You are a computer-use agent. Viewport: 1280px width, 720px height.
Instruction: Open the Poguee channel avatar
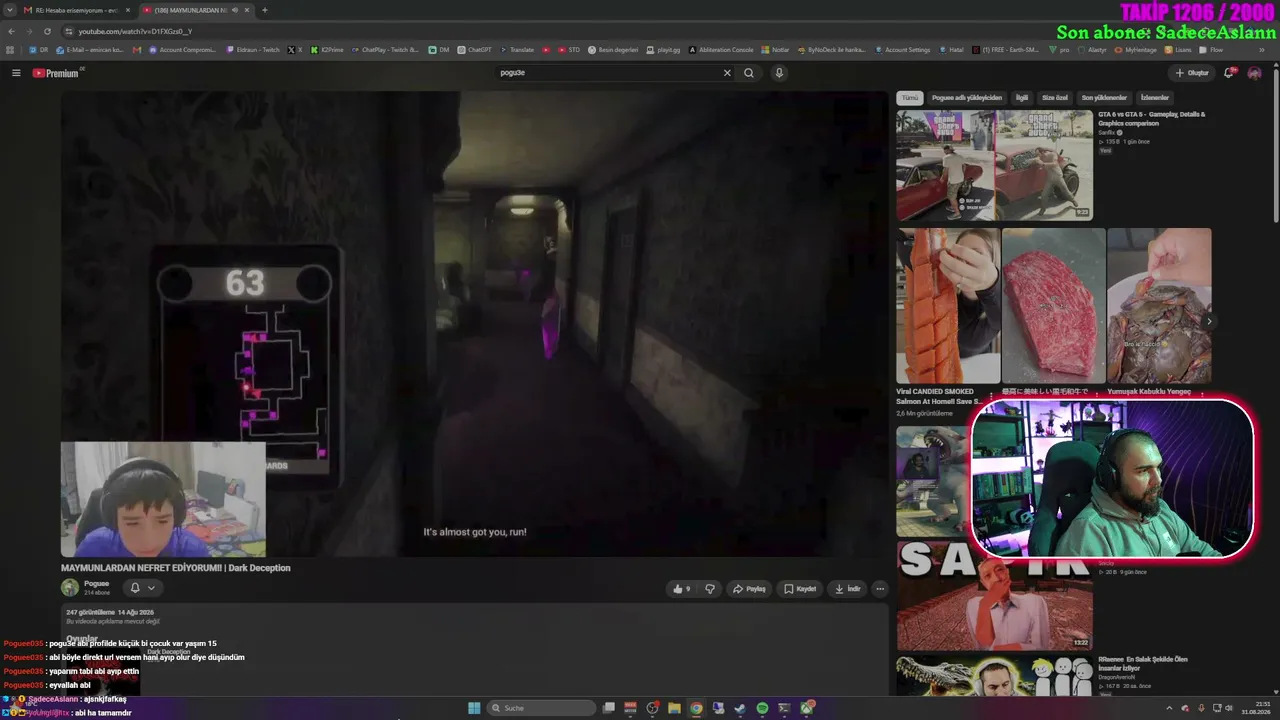[70, 588]
